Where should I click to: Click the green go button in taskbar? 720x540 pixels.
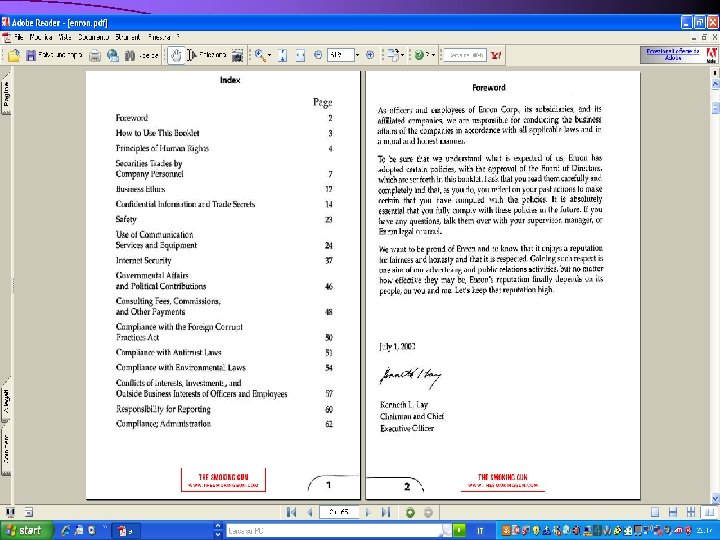pyautogui.click(x=459, y=531)
